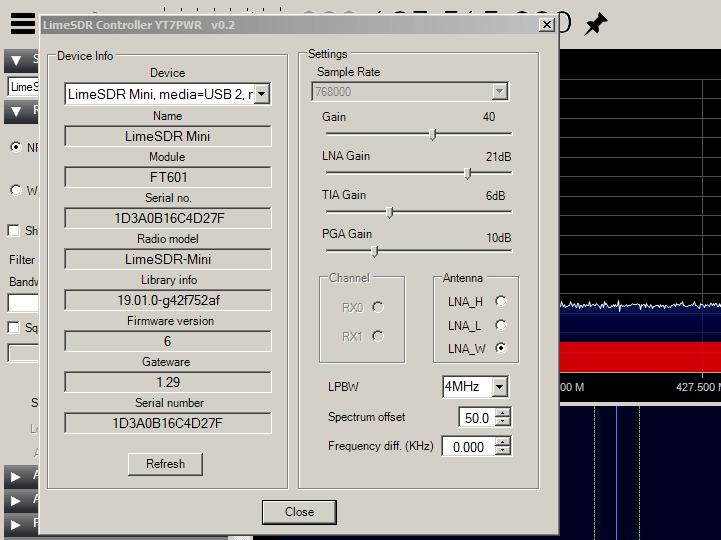The width and height of the screenshot is (721, 540).
Task: Click the Frequency diff. (KHz) input field
Action: pyautogui.click(x=468, y=447)
